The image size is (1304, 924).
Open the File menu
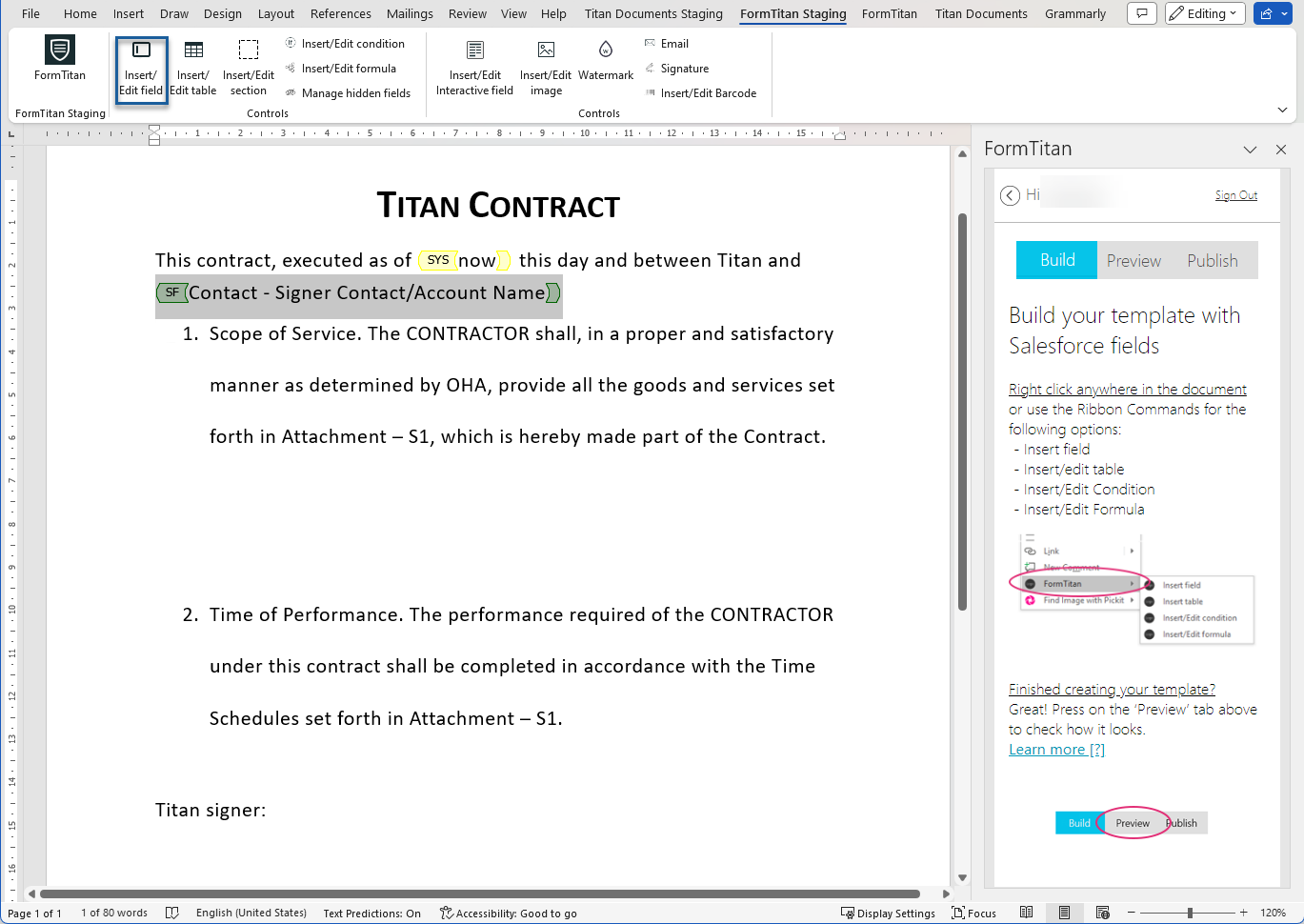pyautogui.click(x=30, y=13)
